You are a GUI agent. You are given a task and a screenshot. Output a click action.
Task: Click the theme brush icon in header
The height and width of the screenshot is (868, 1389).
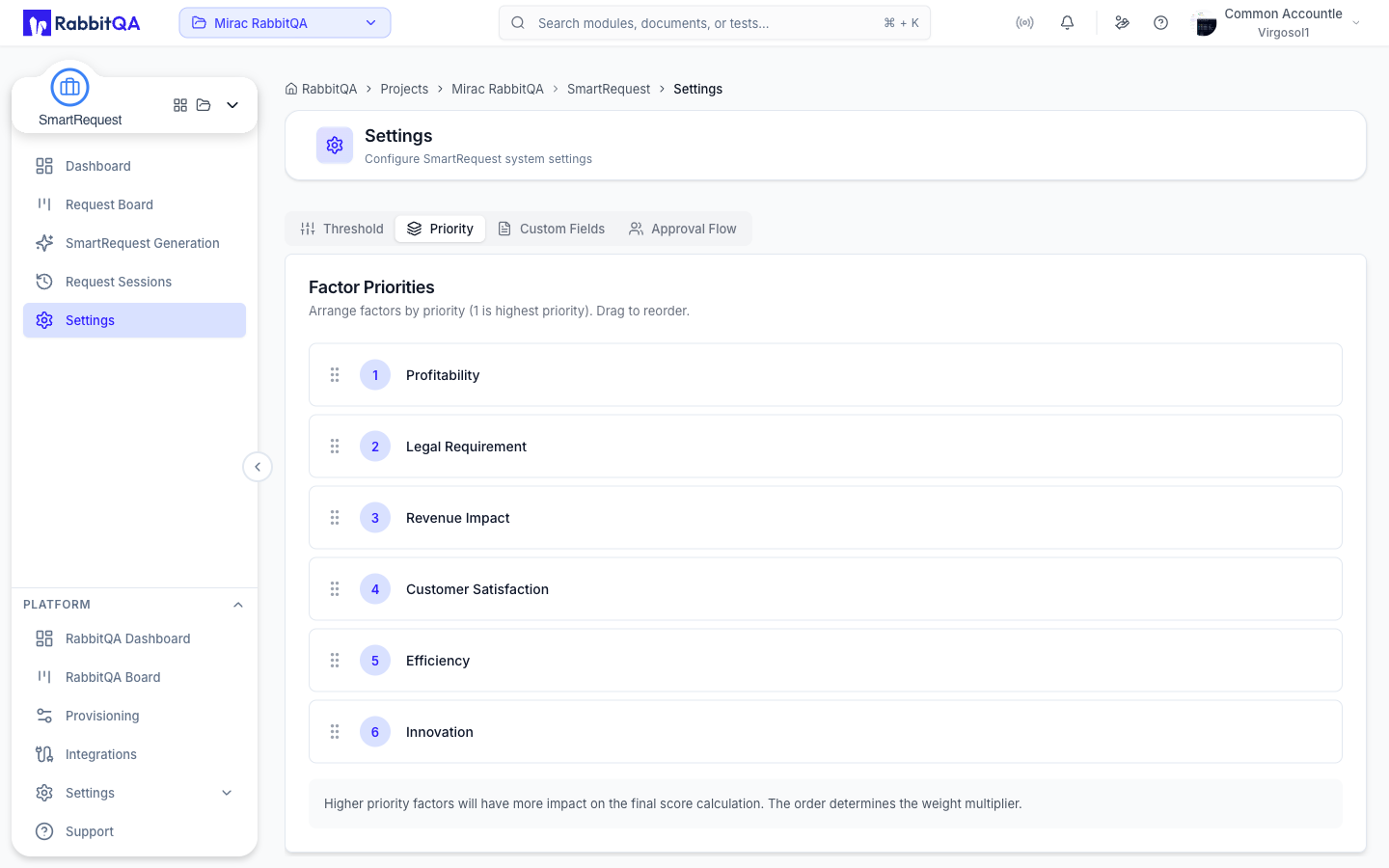[x=1122, y=23]
